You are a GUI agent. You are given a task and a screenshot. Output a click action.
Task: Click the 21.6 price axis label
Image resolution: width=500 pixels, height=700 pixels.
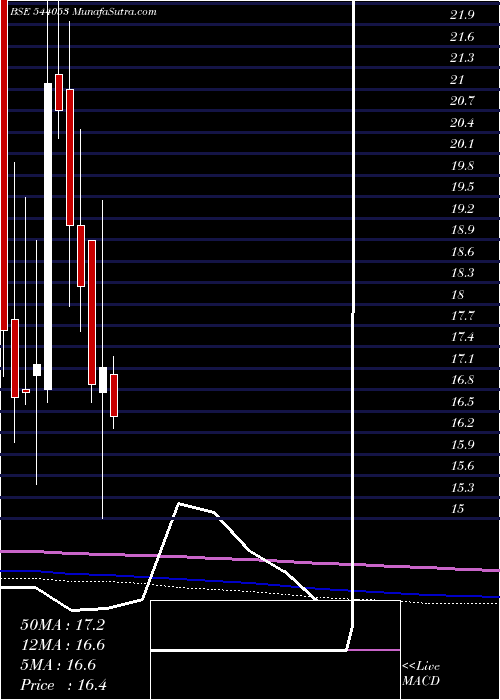(x=462, y=37)
